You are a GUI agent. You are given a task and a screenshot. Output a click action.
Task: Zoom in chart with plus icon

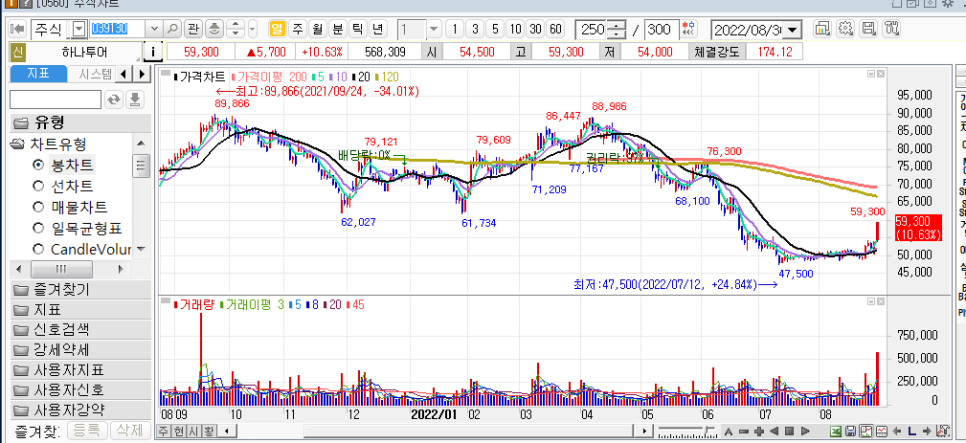(x=759, y=431)
